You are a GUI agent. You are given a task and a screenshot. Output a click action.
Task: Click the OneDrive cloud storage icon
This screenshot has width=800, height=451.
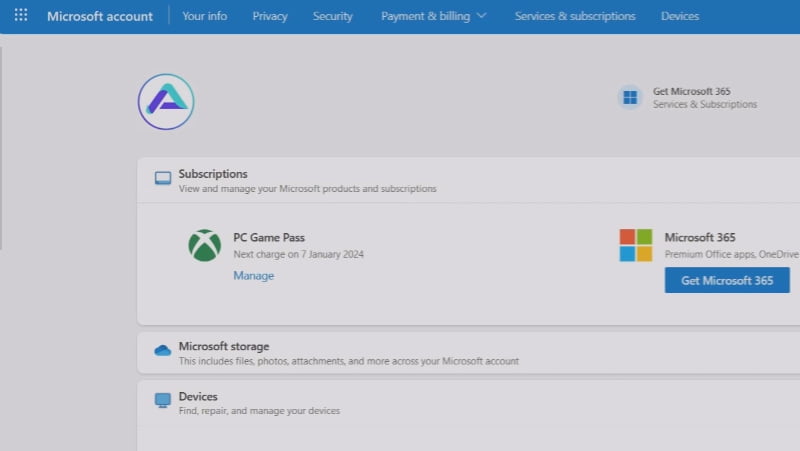point(162,350)
